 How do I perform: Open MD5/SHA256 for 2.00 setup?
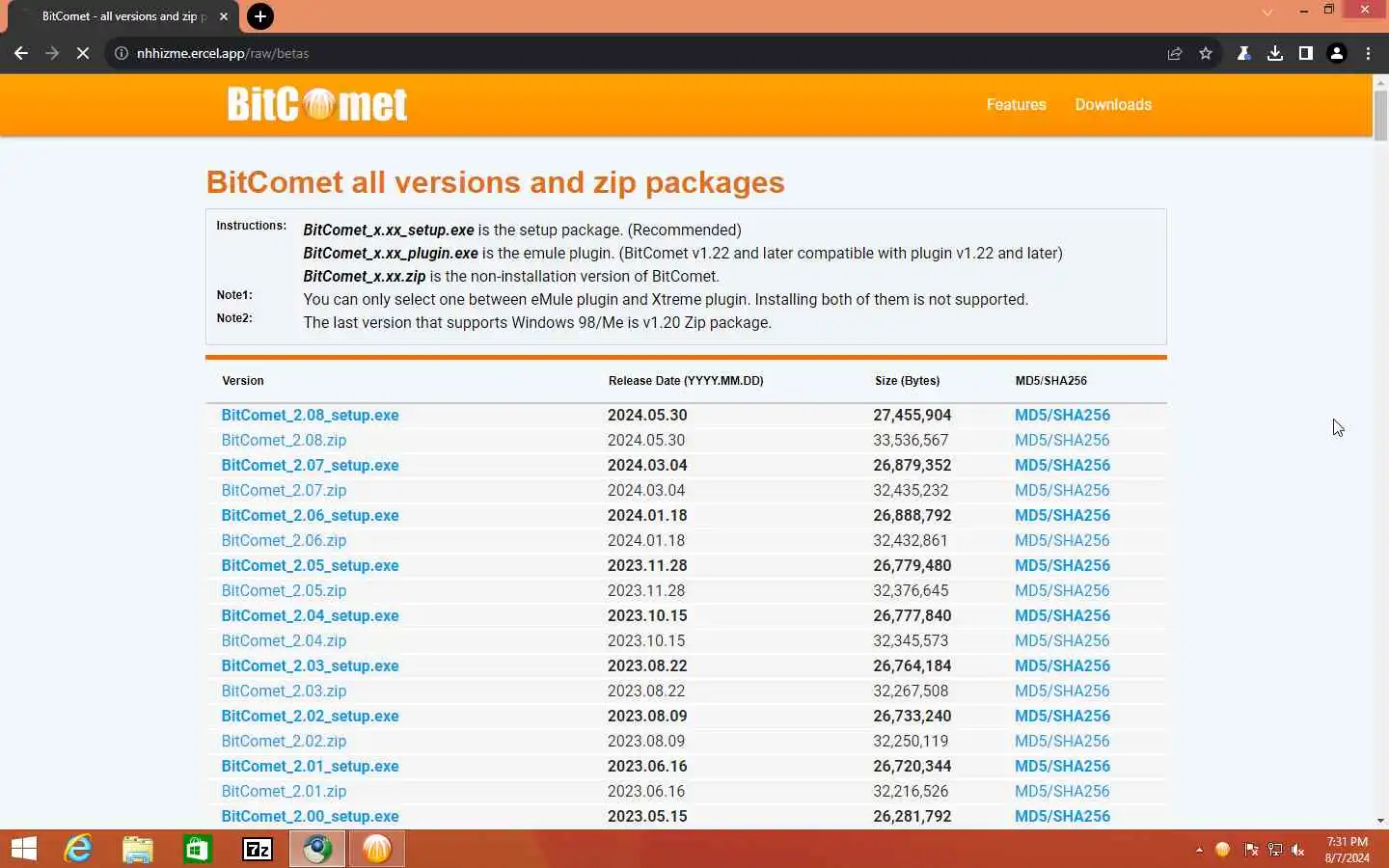[1062, 816]
